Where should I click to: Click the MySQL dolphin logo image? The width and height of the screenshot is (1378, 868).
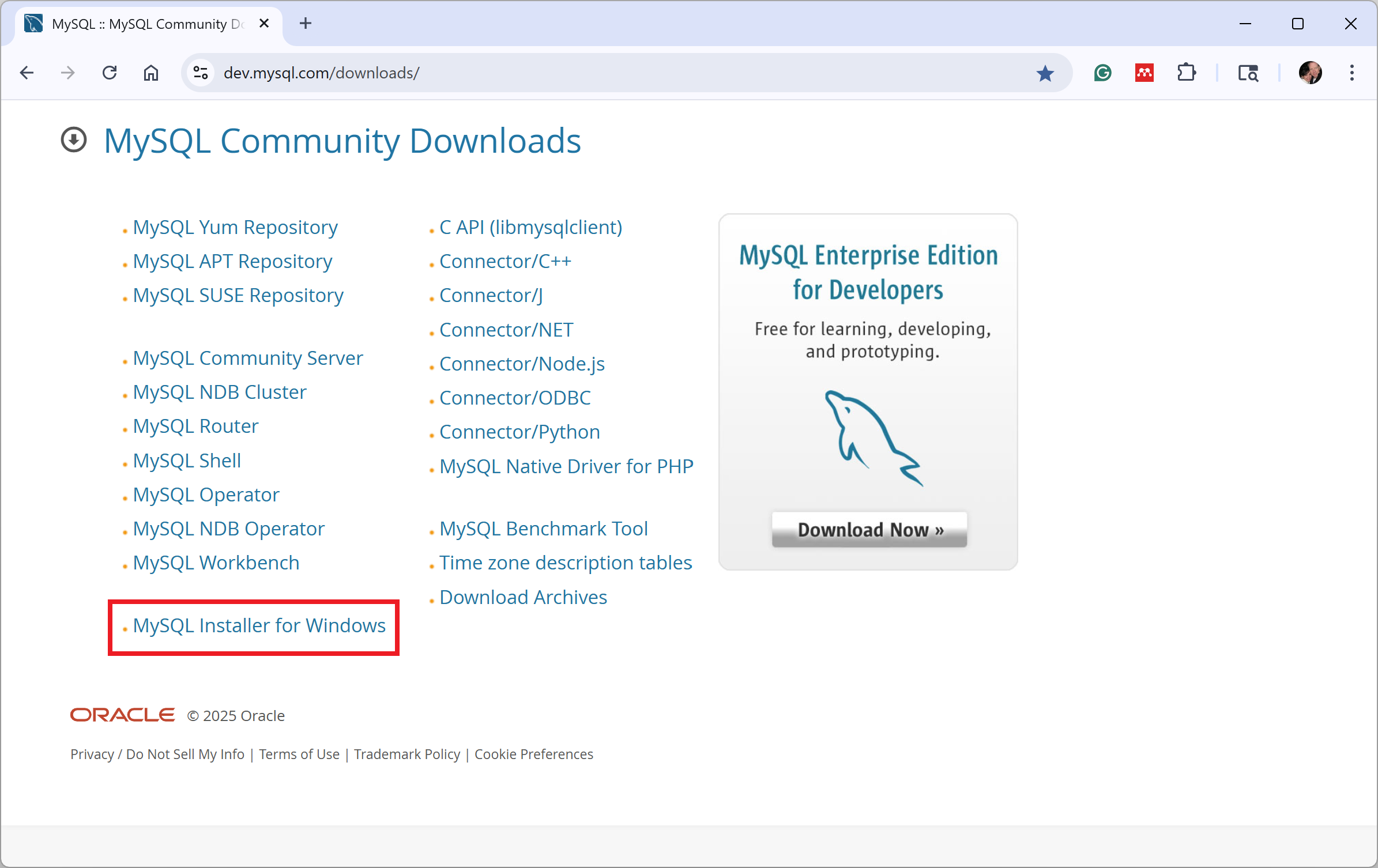coord(873,438)
